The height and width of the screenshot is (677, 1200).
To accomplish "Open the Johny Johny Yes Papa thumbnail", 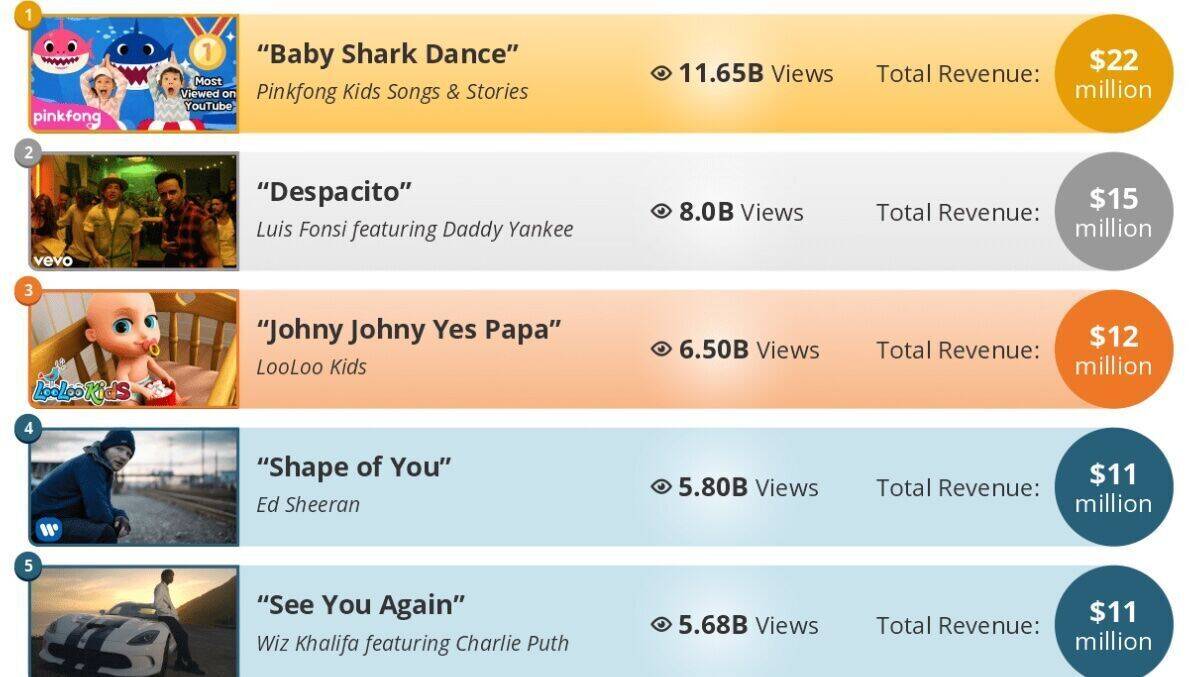I will tap(134, 349).
